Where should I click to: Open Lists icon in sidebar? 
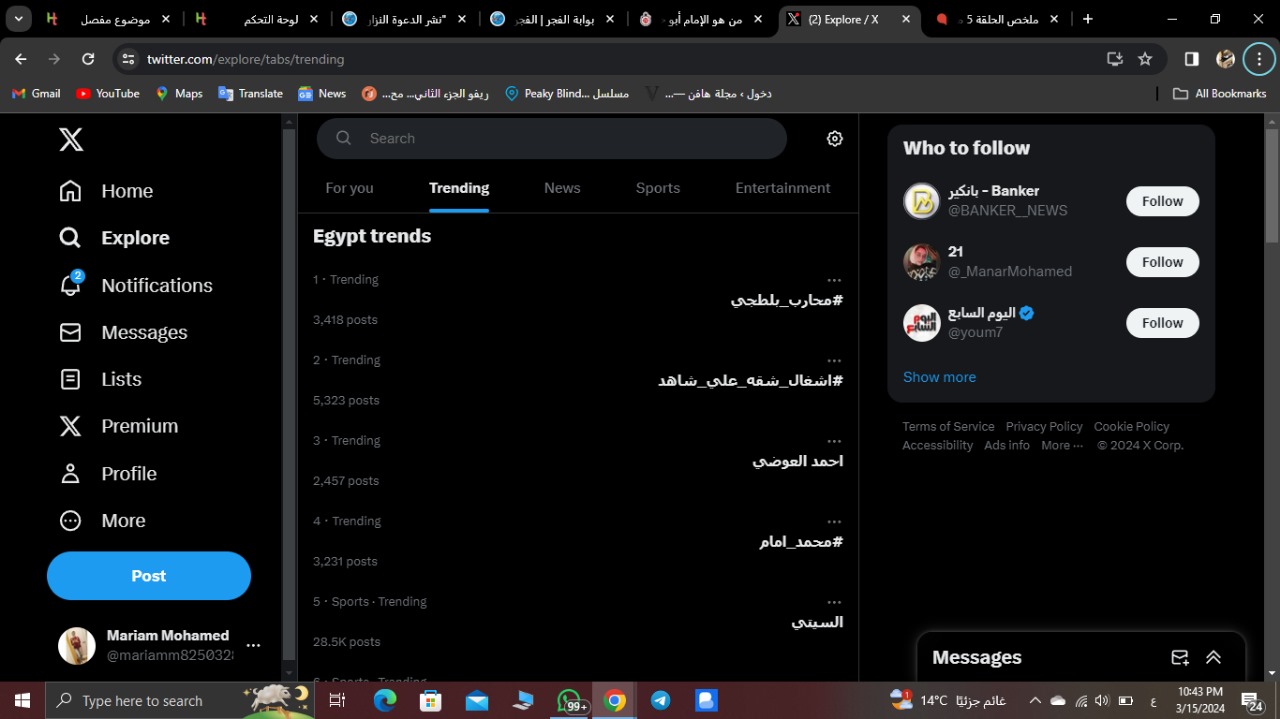point(70,379)
